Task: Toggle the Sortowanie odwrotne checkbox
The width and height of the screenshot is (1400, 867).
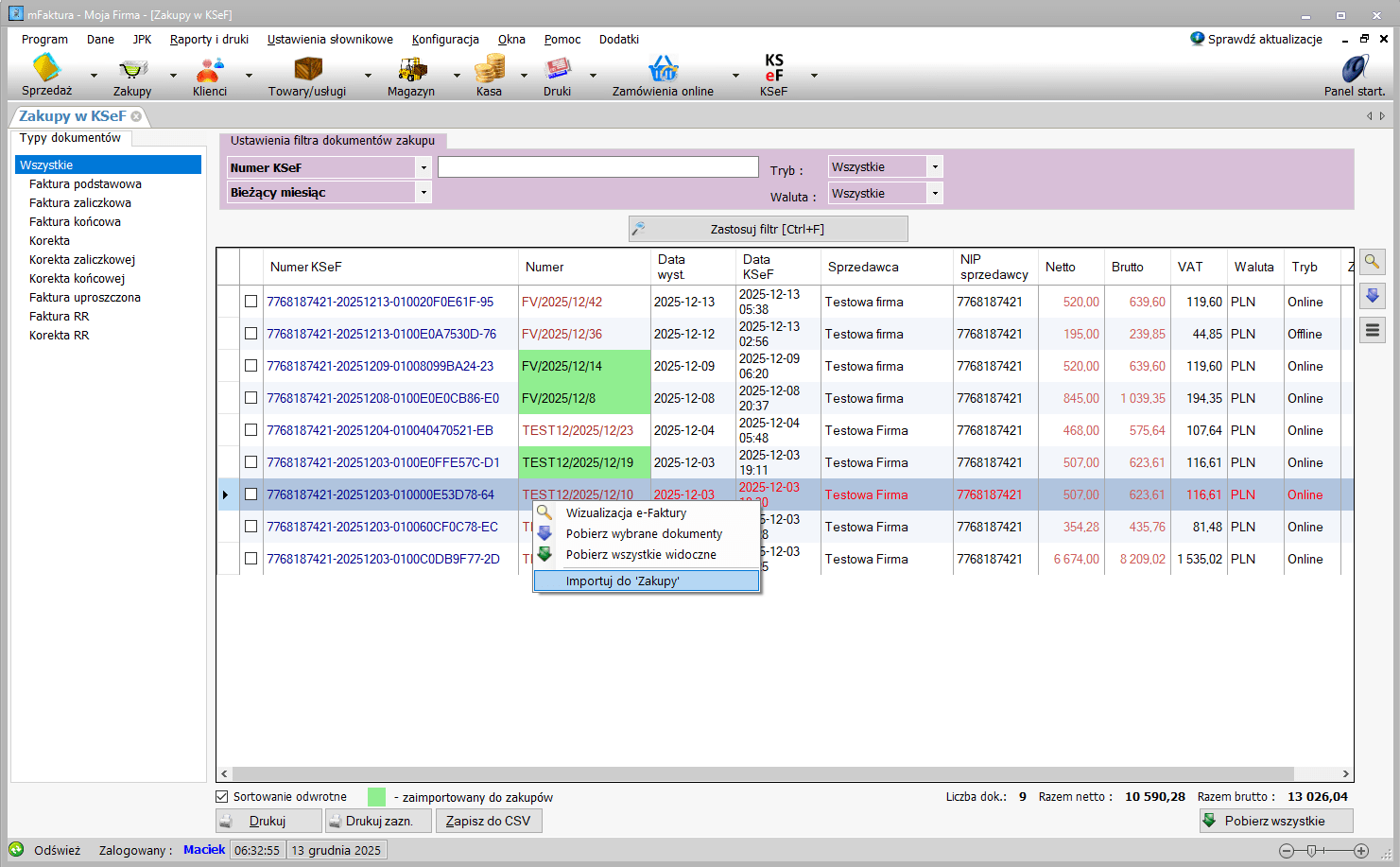Action: pos(222,797)
